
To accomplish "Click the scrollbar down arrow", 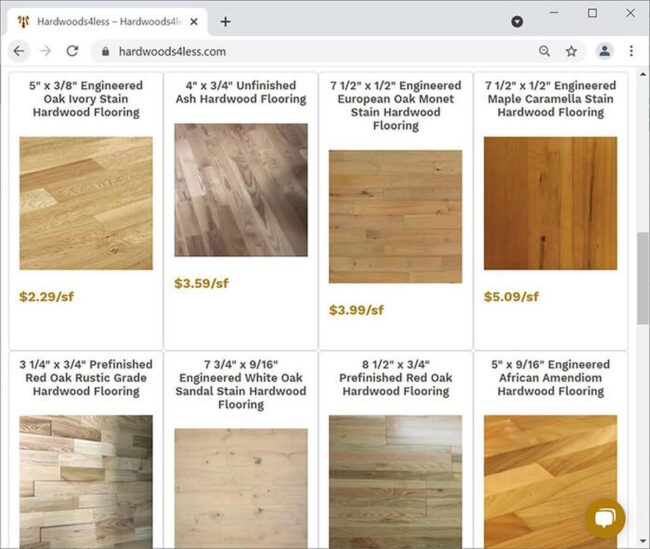I will 643,541.
